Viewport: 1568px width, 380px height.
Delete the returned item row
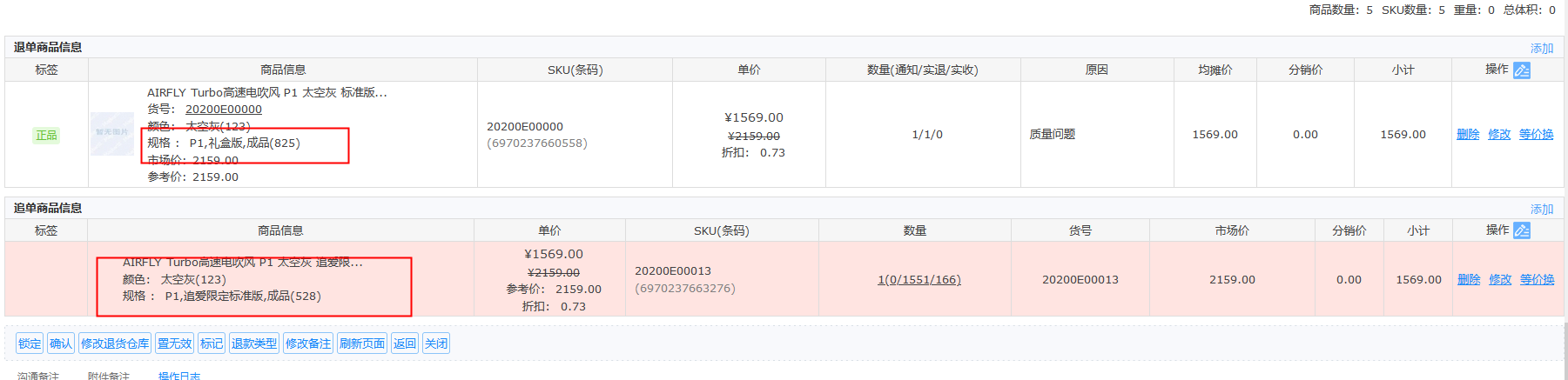coord(1468,134)
